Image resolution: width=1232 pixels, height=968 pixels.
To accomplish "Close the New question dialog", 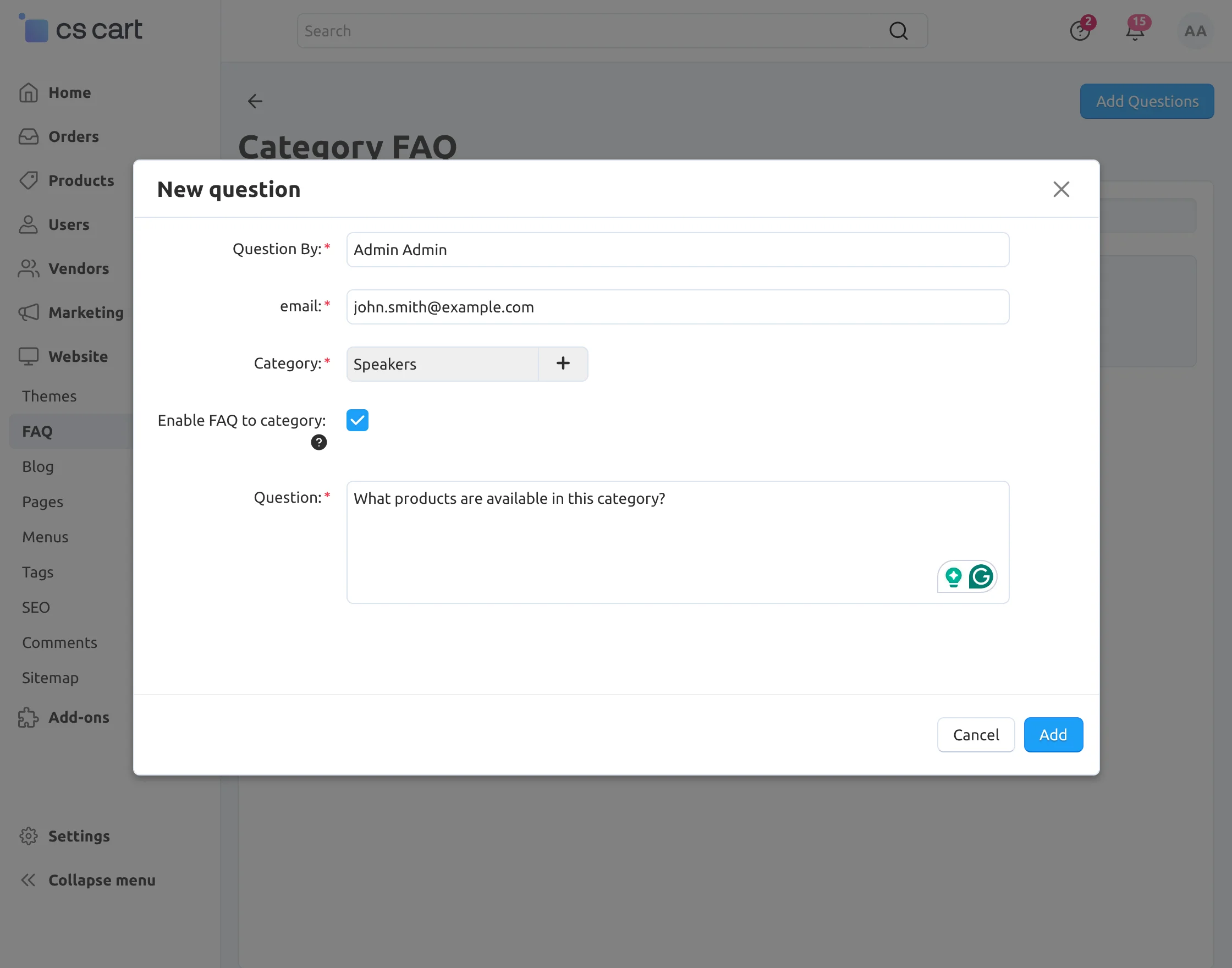I will [1061, 189].
